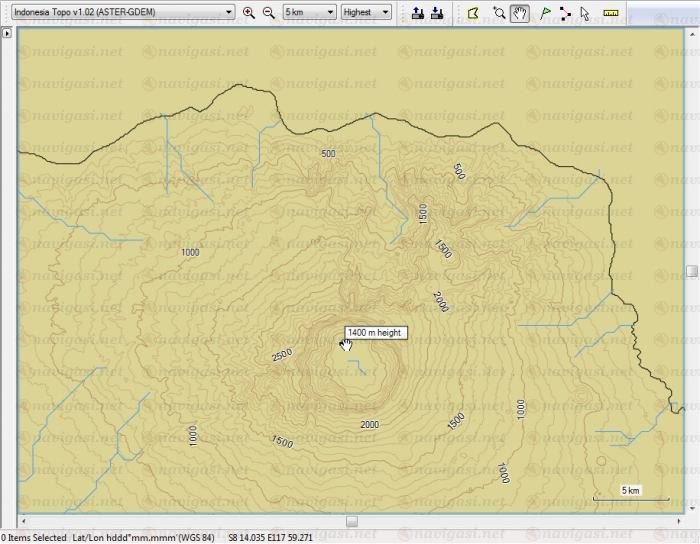Click the 2500 contour label on map
700x544 pixels.
coord(281,355)
